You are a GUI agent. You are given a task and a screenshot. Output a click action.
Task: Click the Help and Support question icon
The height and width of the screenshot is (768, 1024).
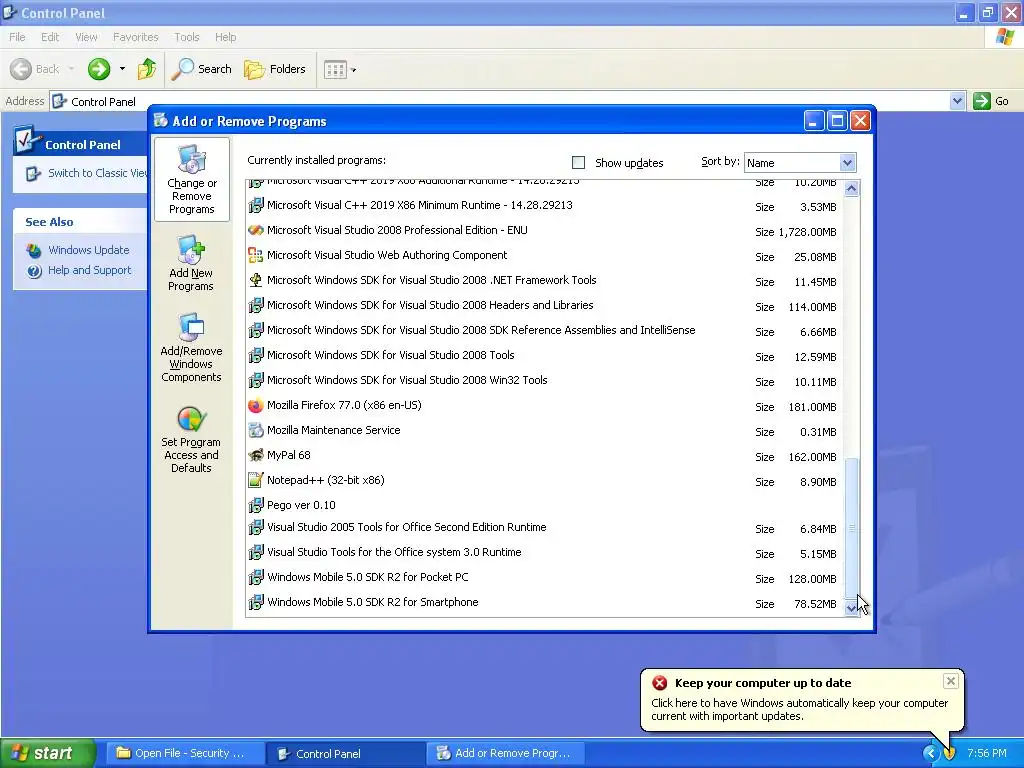(x=34, y=271)
